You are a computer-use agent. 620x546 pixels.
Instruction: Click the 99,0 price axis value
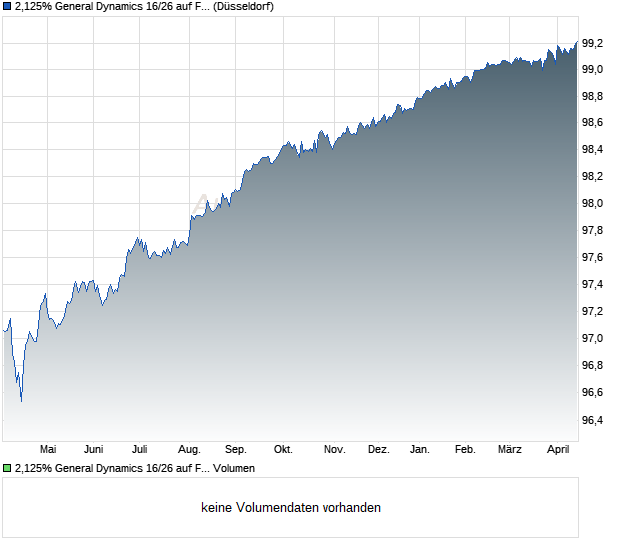(593, 70)
